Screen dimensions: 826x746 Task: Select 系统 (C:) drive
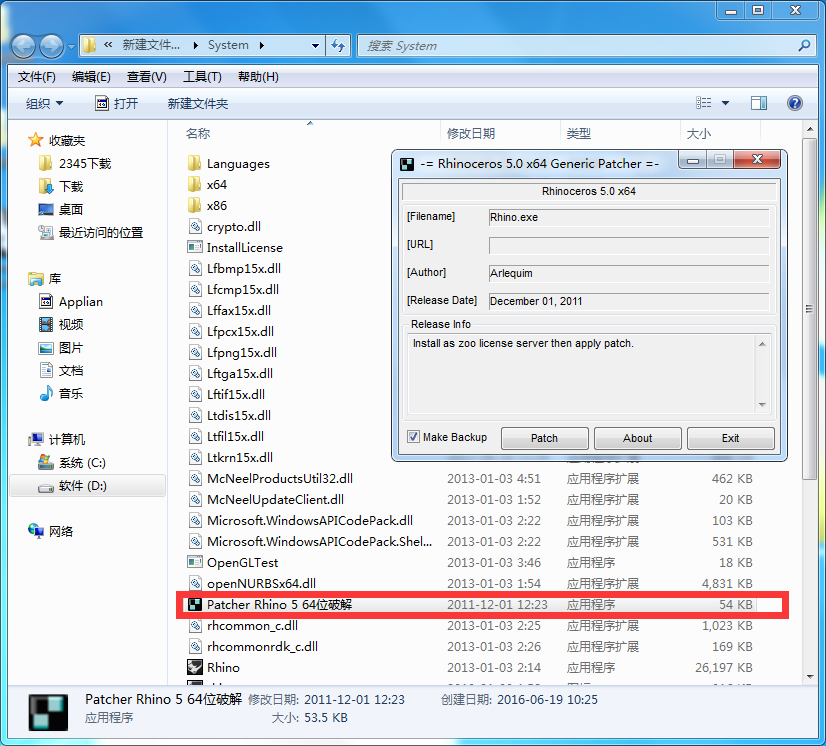click(x=72, y=463)
